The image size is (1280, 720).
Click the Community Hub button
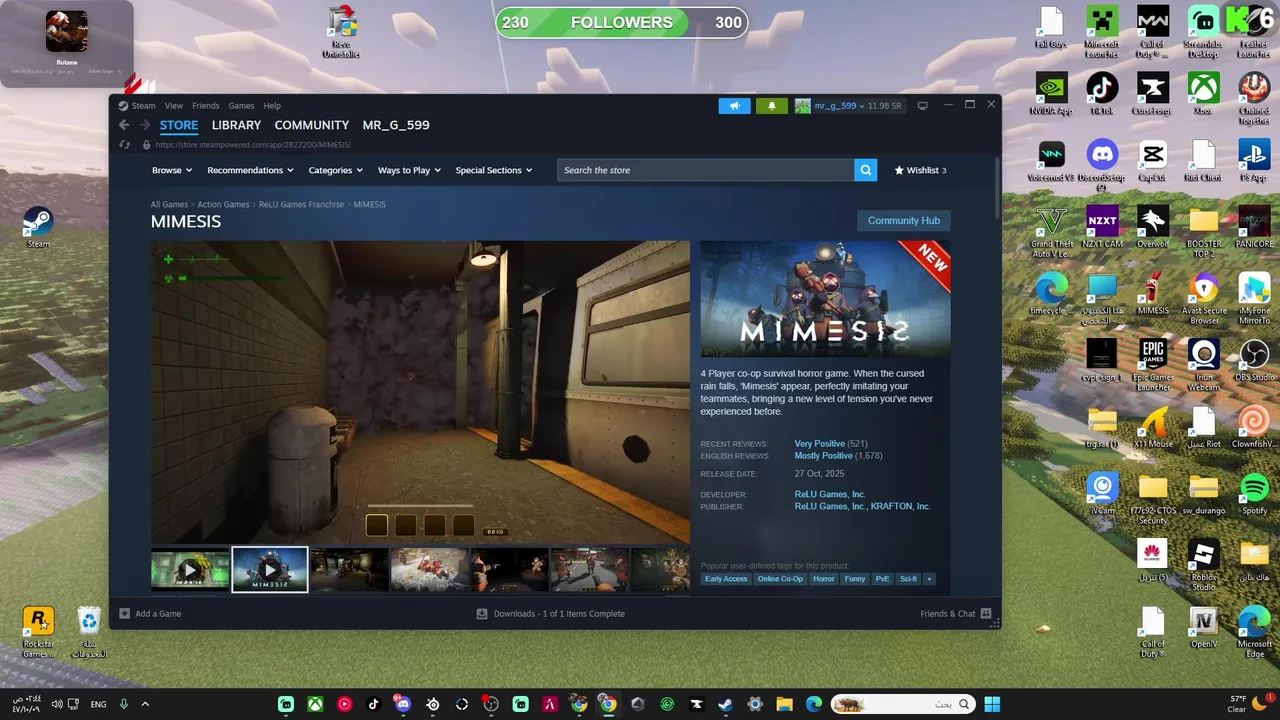tap(904, 220)
